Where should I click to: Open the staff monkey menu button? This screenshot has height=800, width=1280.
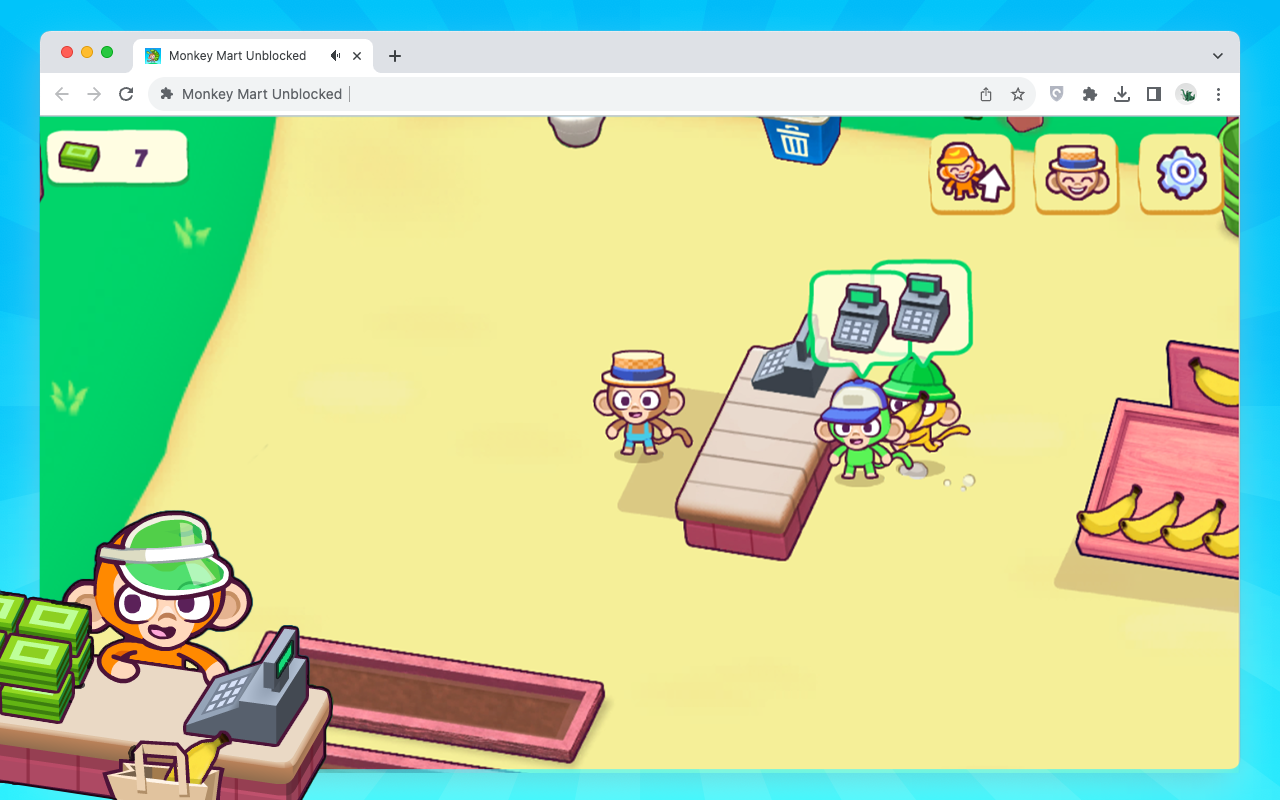[x=1076, y=174]
